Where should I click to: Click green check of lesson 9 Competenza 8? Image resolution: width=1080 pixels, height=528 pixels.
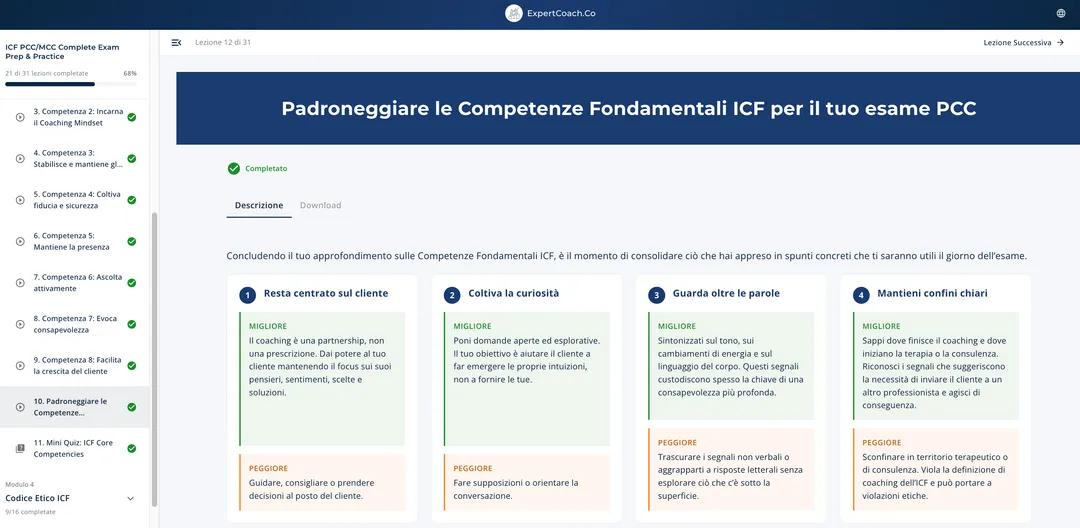pyautogui.click(x=132, y=366)
